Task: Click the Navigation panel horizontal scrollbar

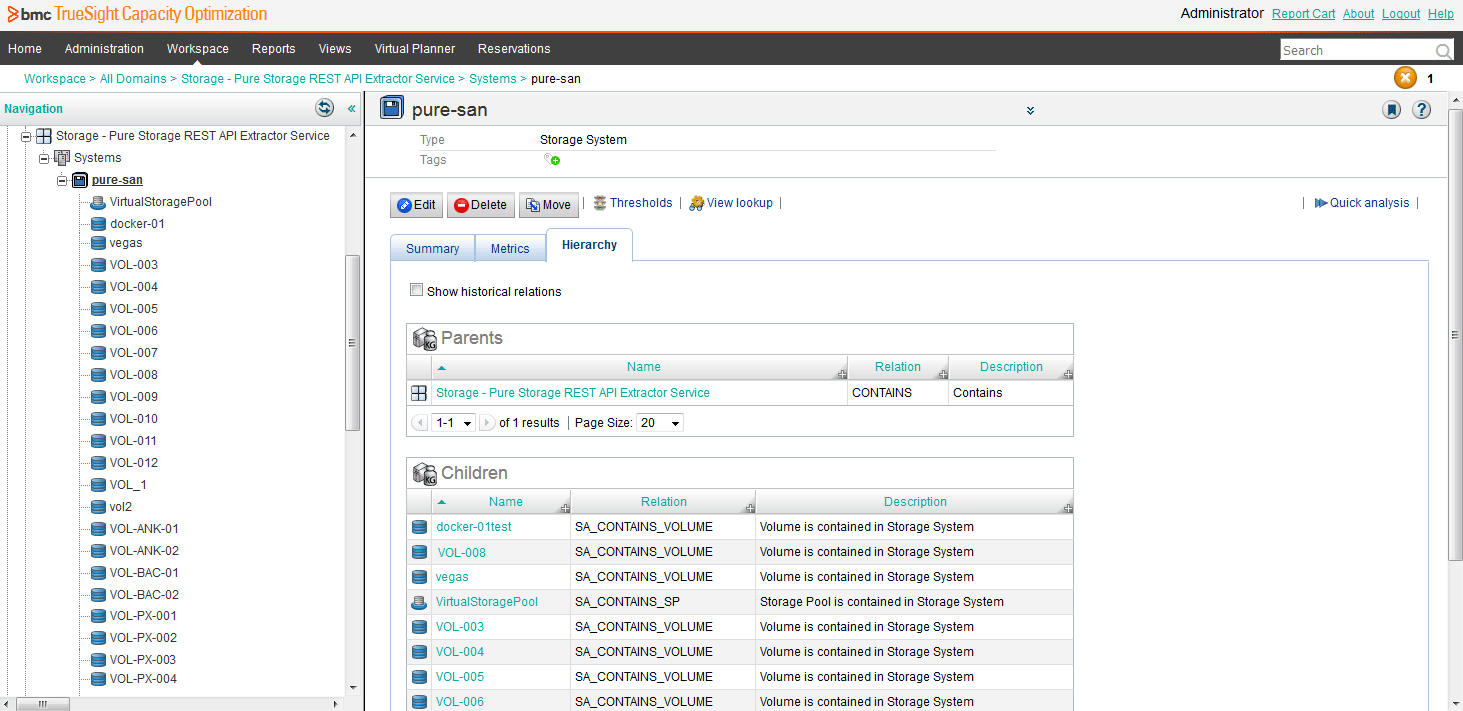Action: click(x=43, y=704)
